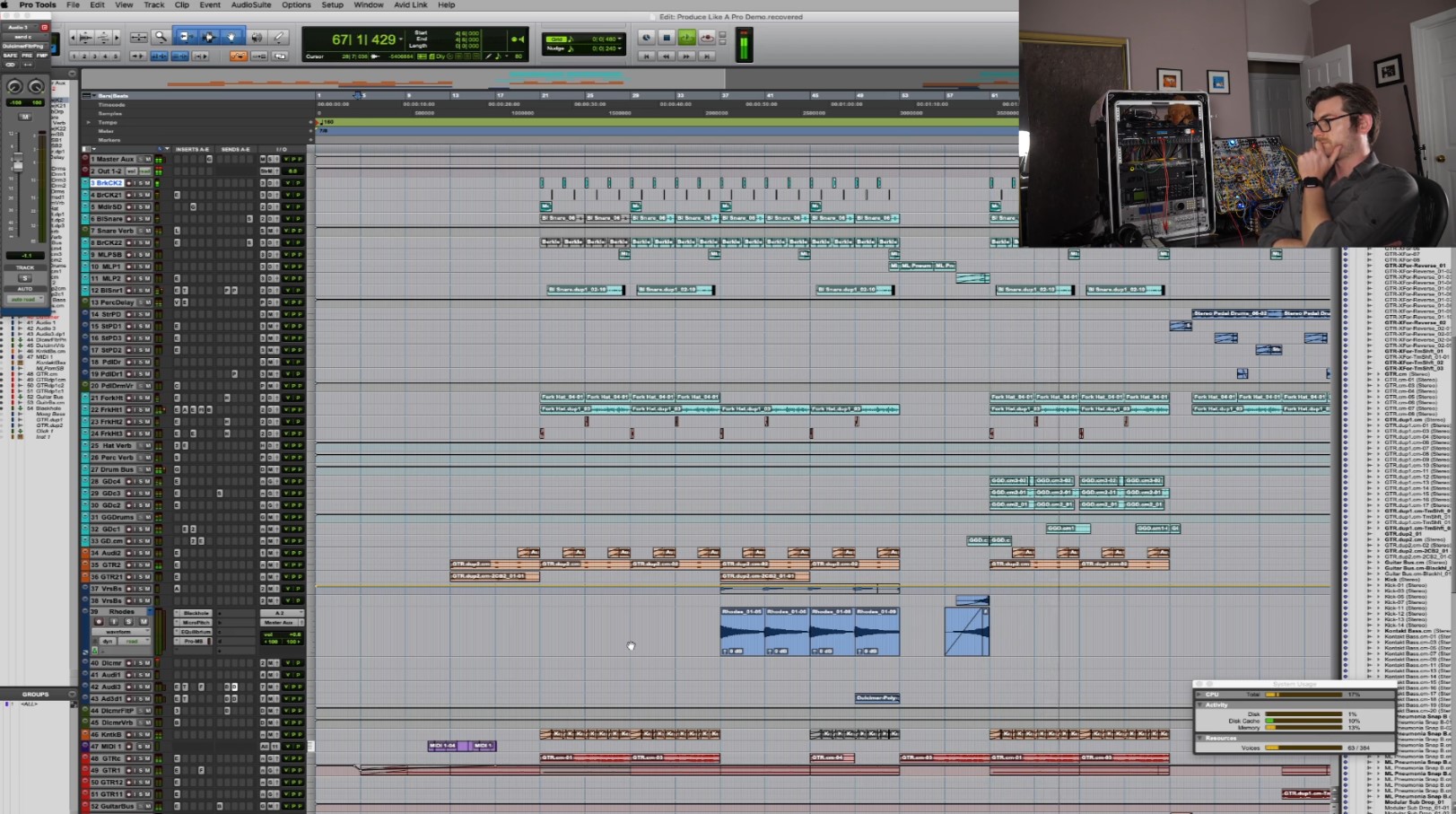The height and width of the screenshot is (814, 1456).
Task: Collapse CPU section in System Usage
Action: point(1200,694)
